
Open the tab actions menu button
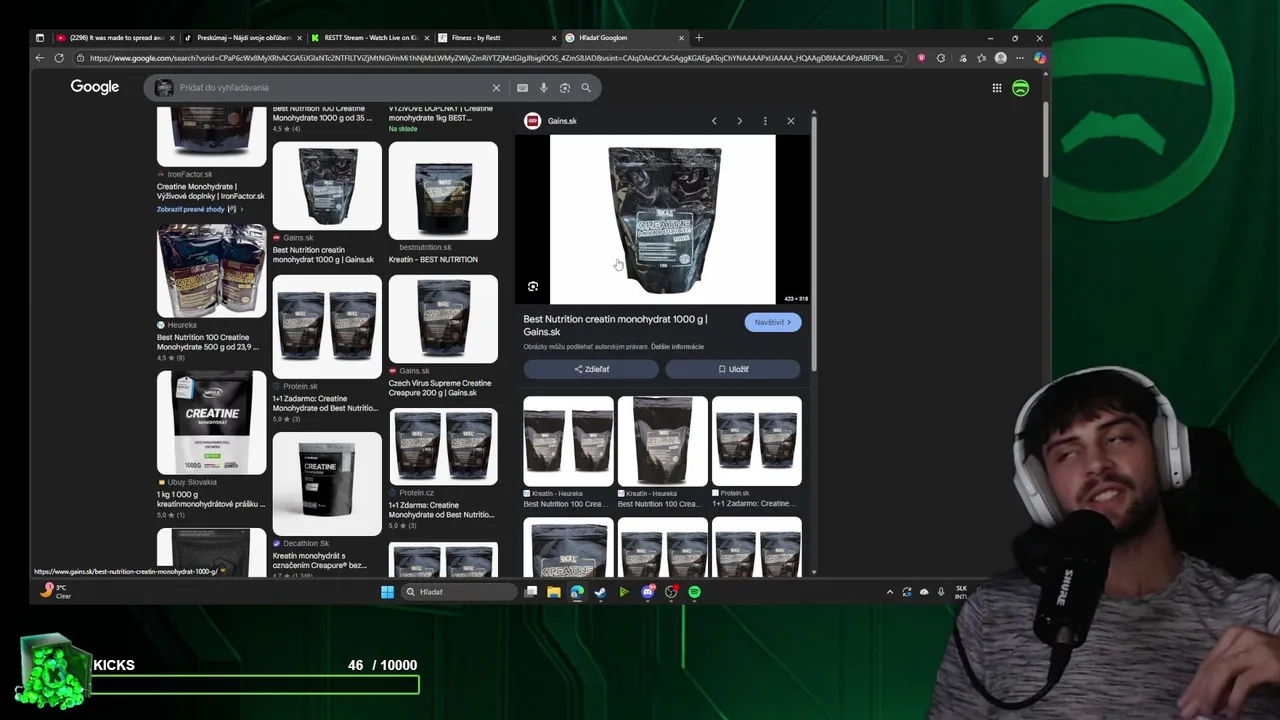coord(40,38)
